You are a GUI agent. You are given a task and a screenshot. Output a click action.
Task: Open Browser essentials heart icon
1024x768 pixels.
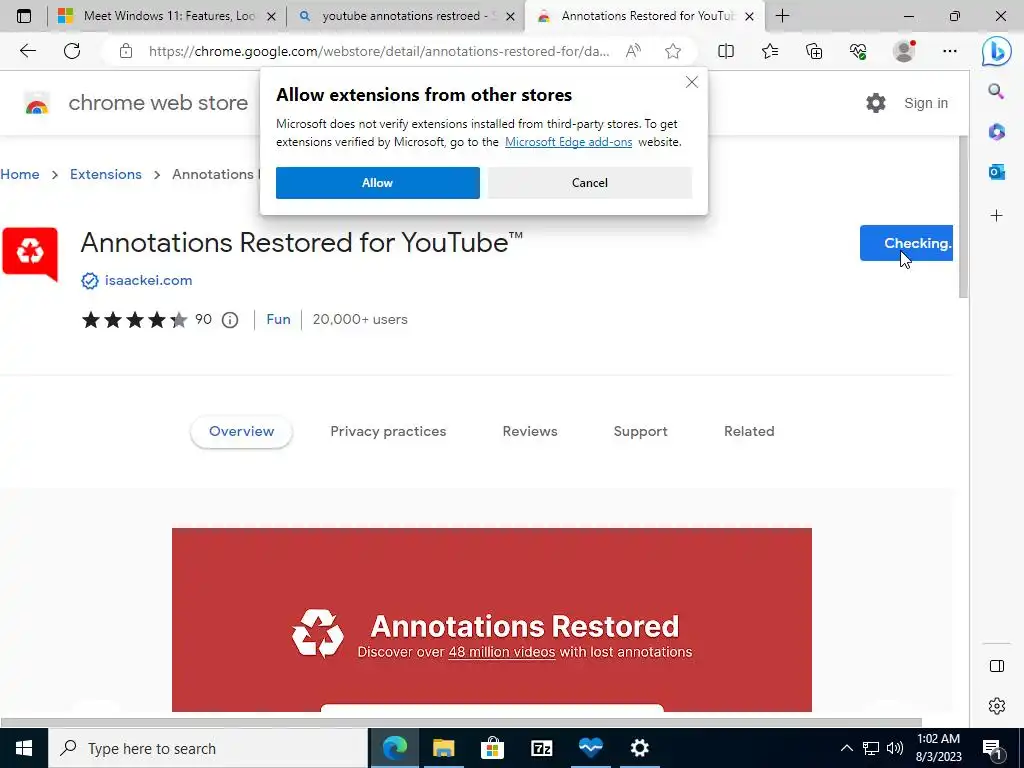coord(858,51)
